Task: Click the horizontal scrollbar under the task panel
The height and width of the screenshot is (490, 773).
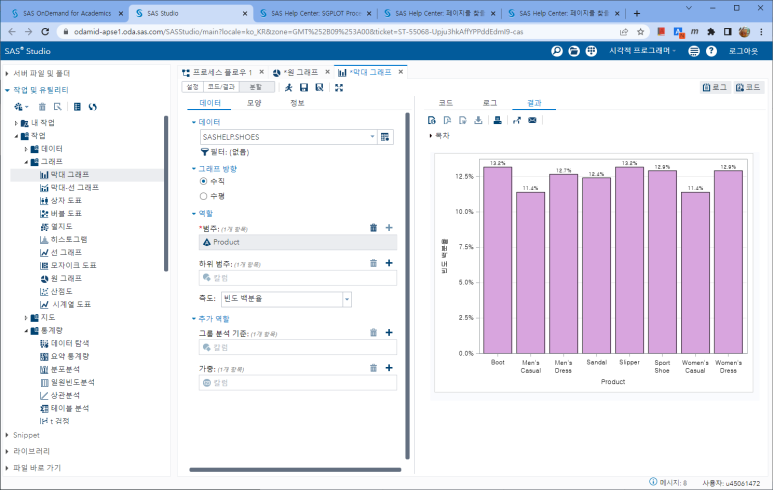Action: tap(290, 469)
